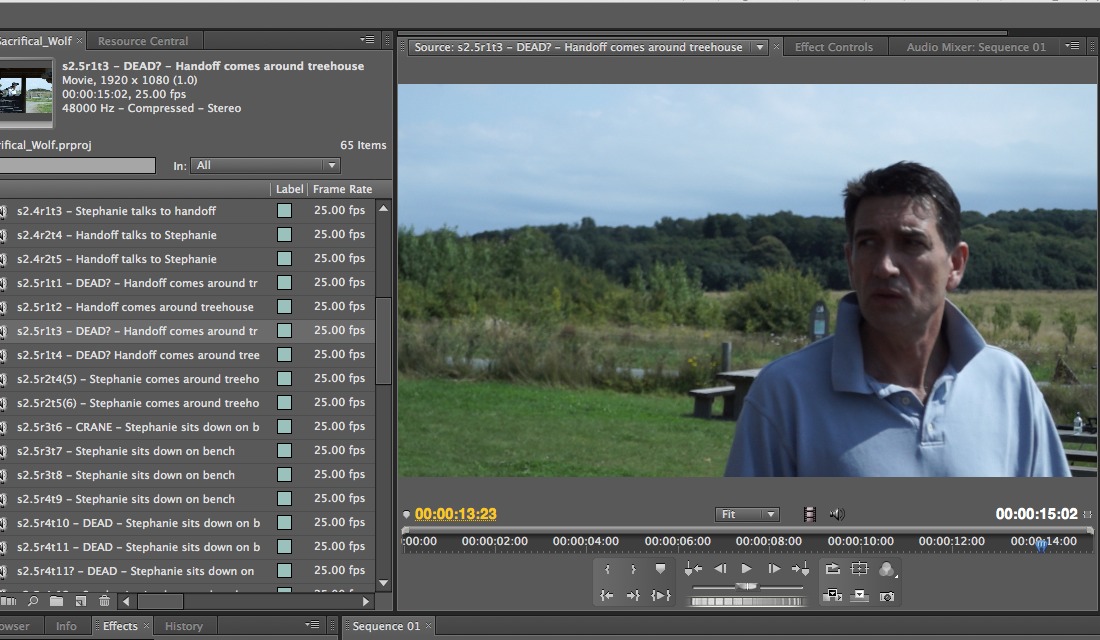Screen dimensions: 1100x640
Task: Click the Set Out Point icon
Action: click(633, 569)
